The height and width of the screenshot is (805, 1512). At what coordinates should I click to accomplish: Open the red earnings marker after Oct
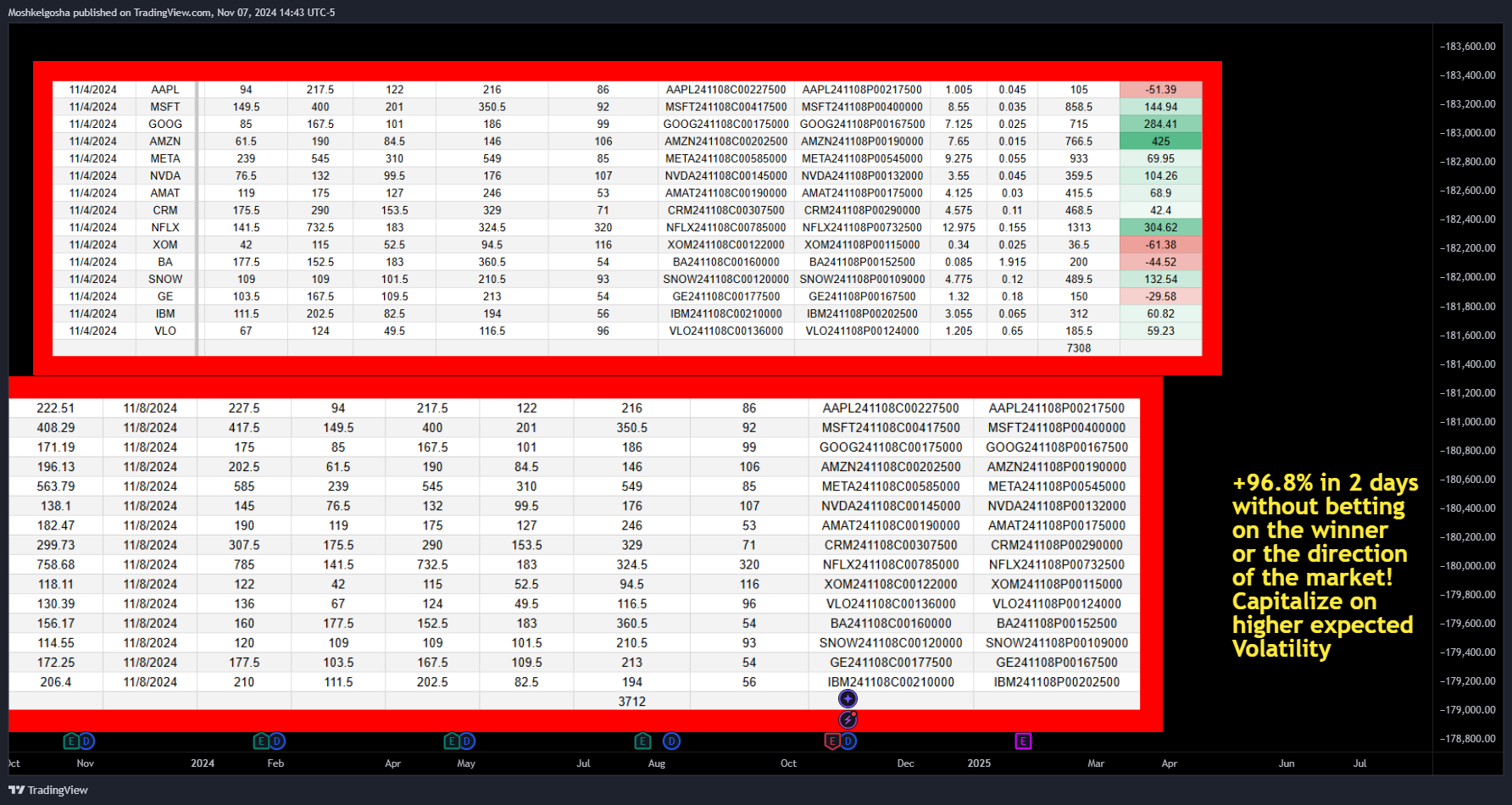point(832,741)
